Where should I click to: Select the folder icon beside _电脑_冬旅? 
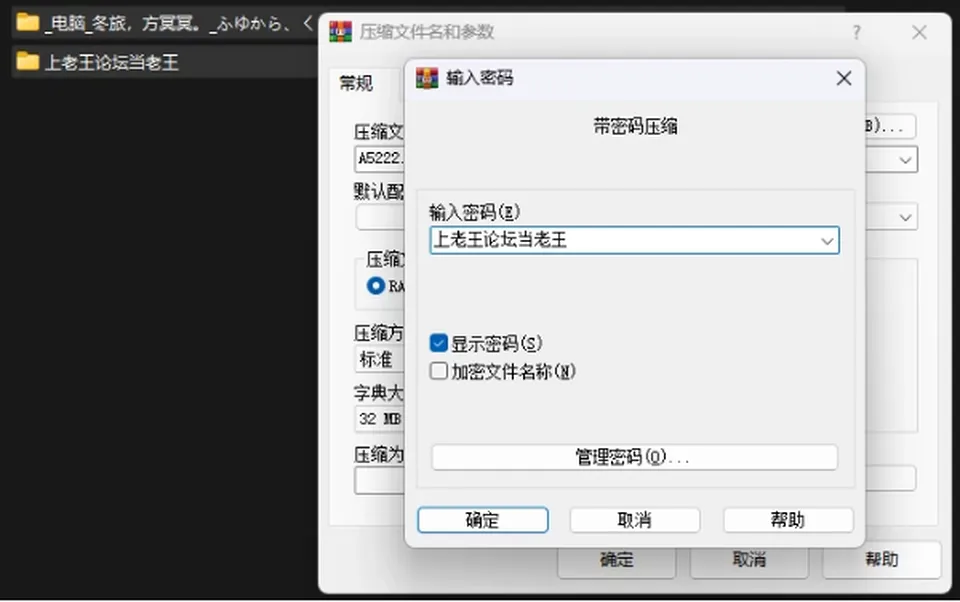(28, 23)
